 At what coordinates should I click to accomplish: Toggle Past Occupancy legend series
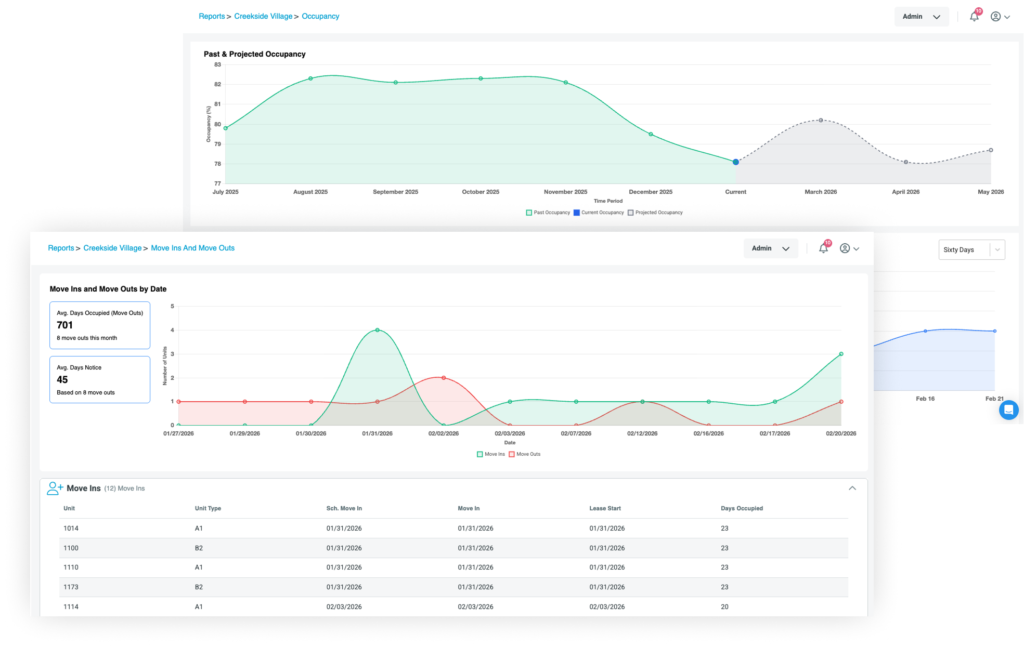click(550, 212)
